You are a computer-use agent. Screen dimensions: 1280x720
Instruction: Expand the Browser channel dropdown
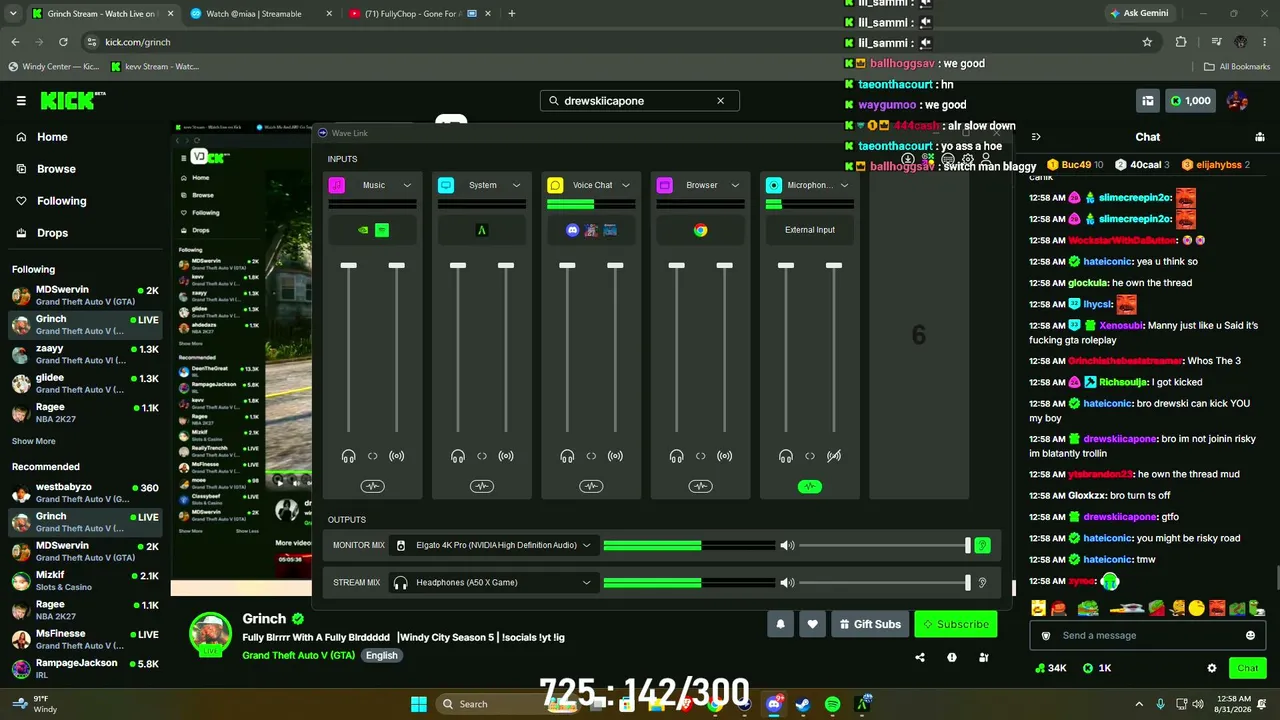click(735, 185)
